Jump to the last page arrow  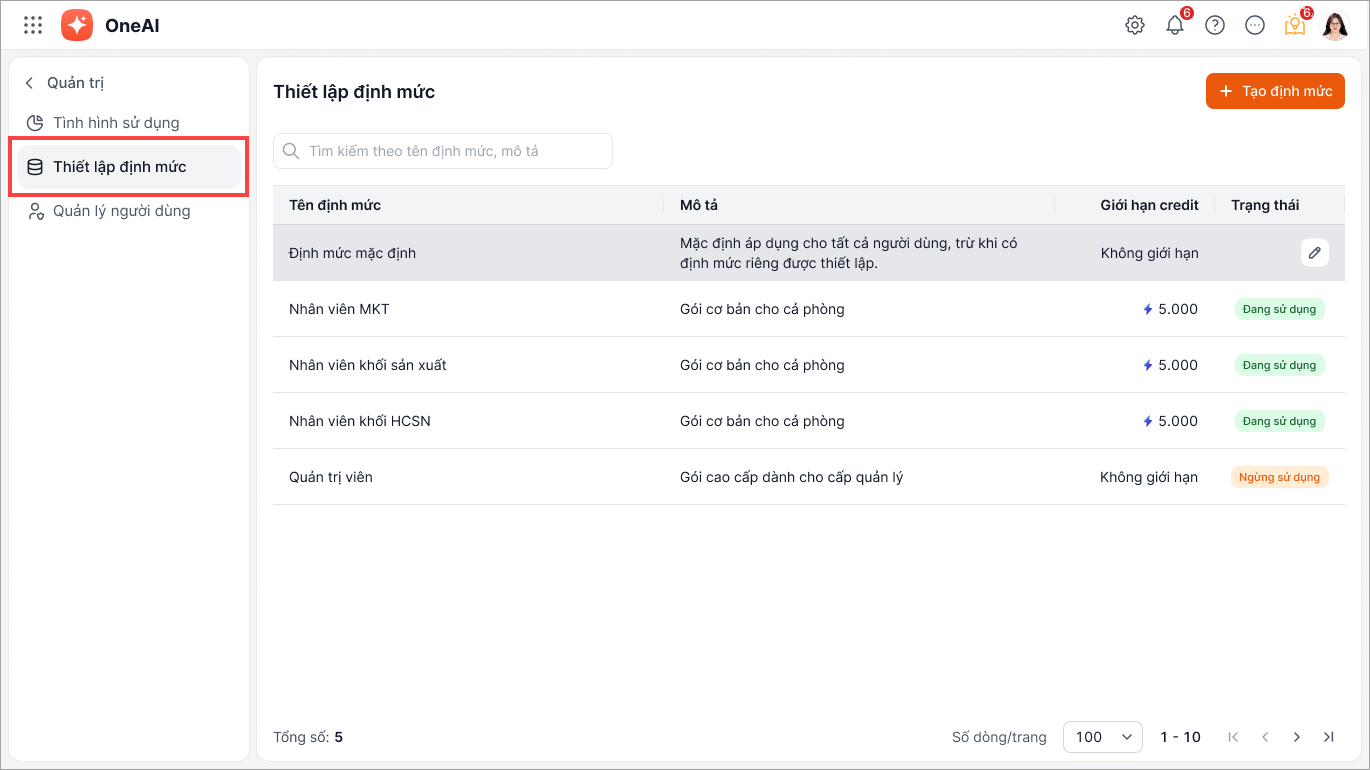point(1329,737)
